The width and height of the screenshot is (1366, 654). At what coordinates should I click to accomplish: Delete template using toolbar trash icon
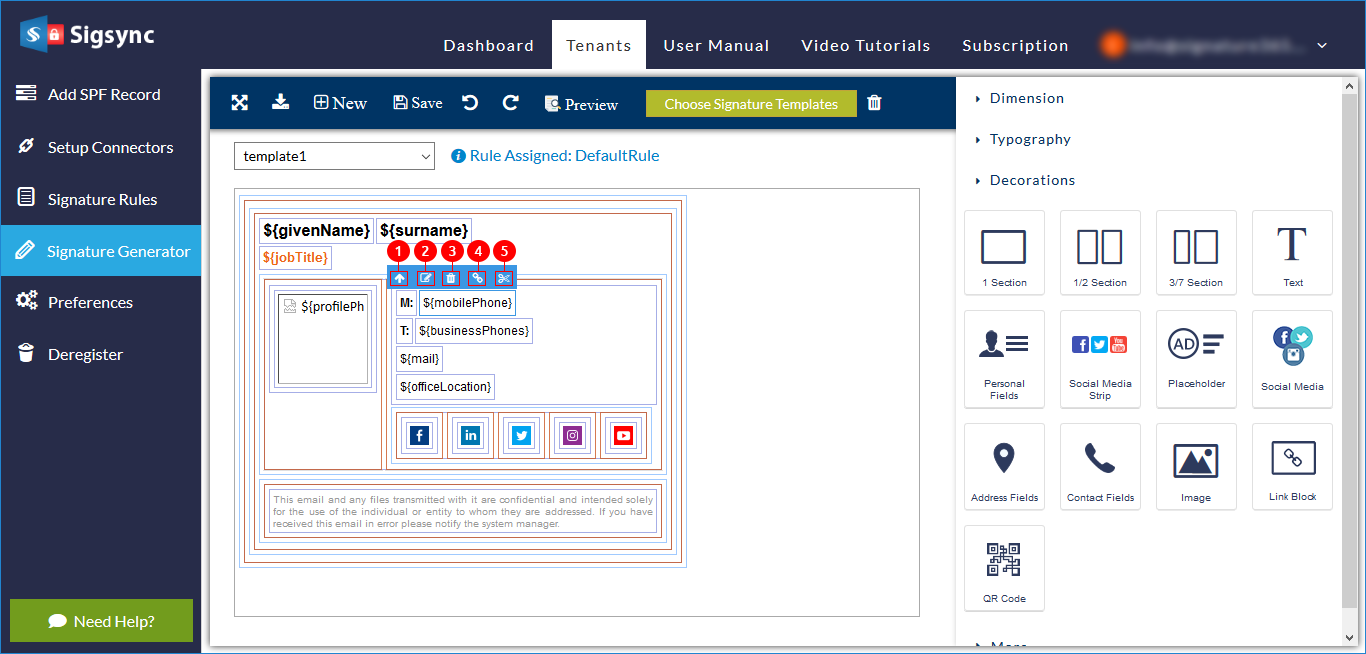click(874, 103)
